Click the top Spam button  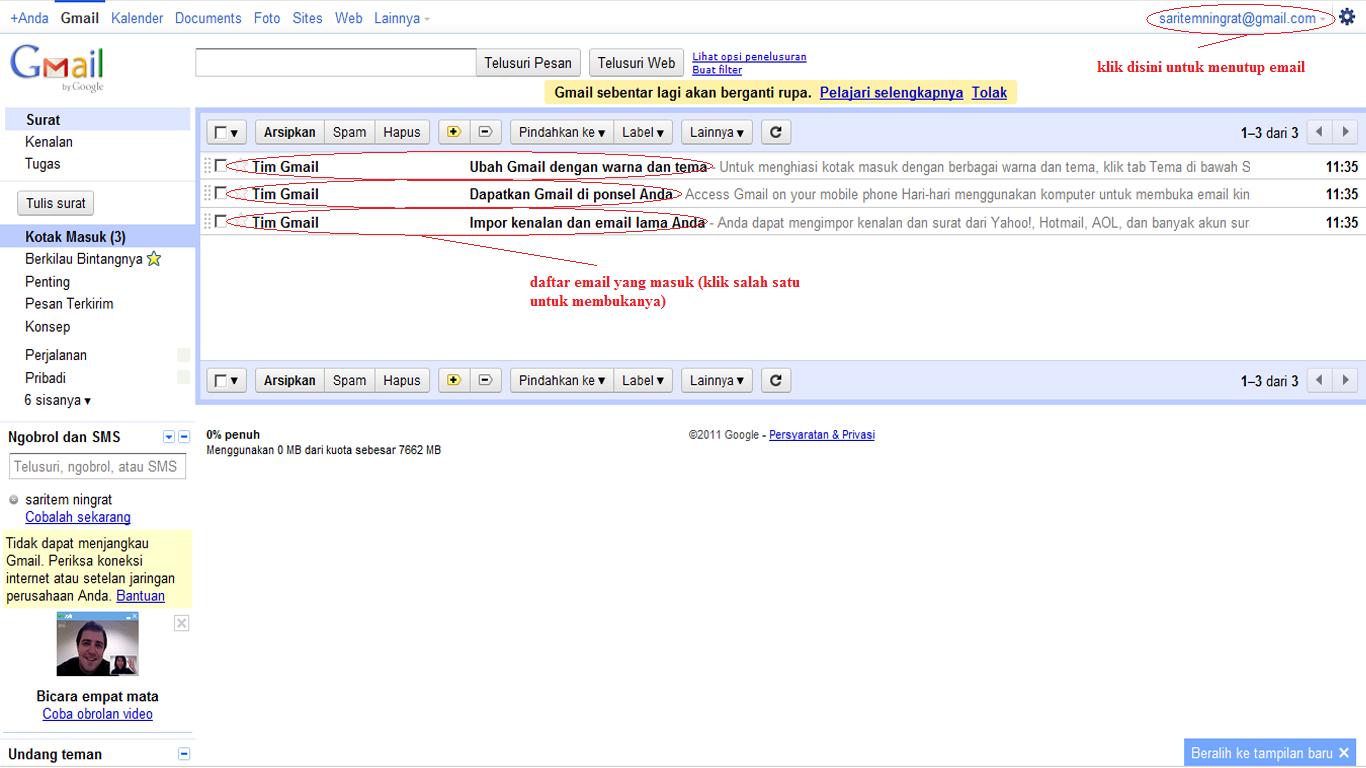click(350, 132)
